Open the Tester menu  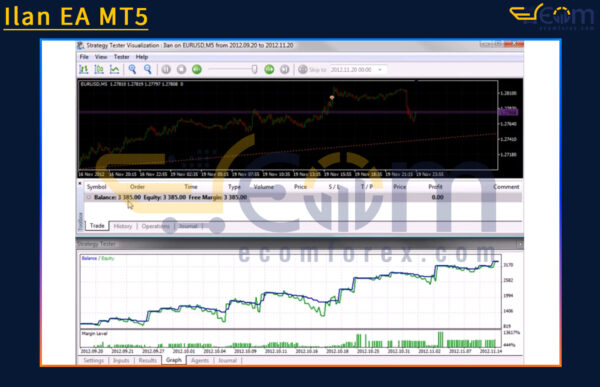click(x=122, y=57)
